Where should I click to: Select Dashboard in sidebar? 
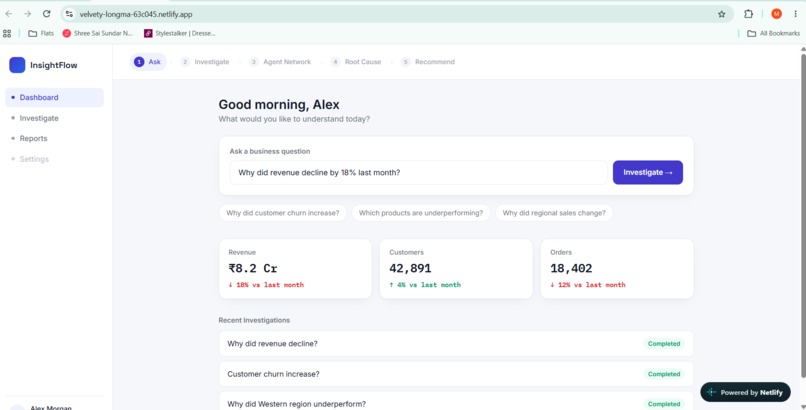point(54,97)
